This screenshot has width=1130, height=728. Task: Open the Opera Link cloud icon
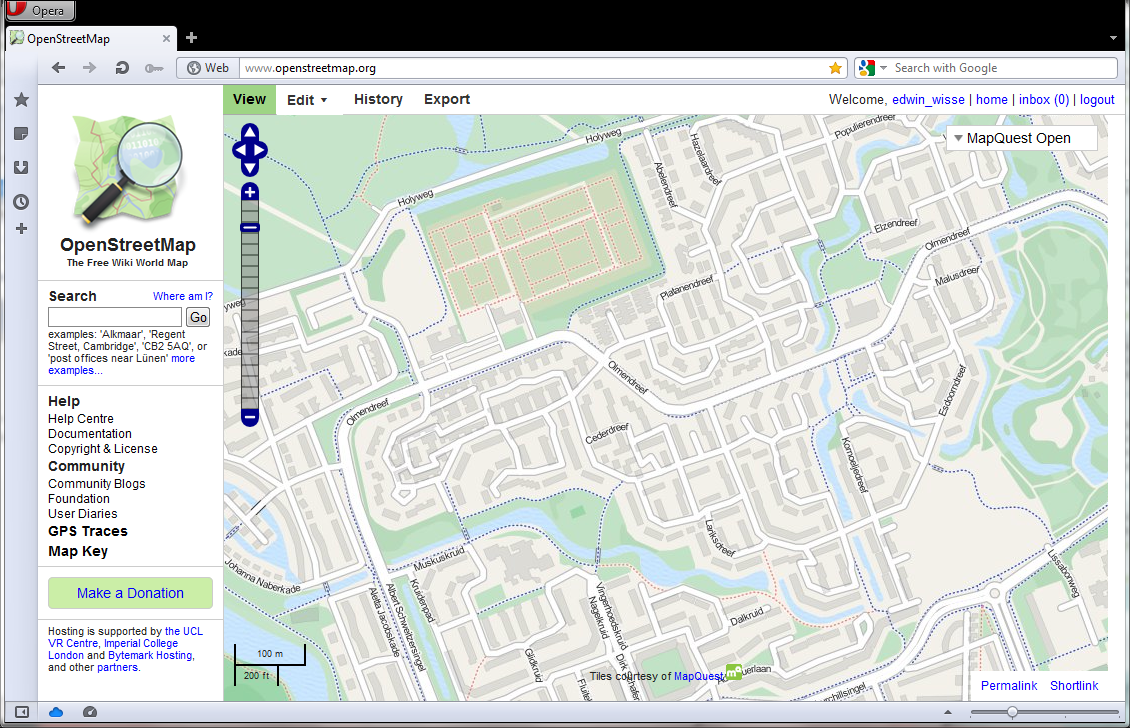pyautogui.click(x=55, y=712)
